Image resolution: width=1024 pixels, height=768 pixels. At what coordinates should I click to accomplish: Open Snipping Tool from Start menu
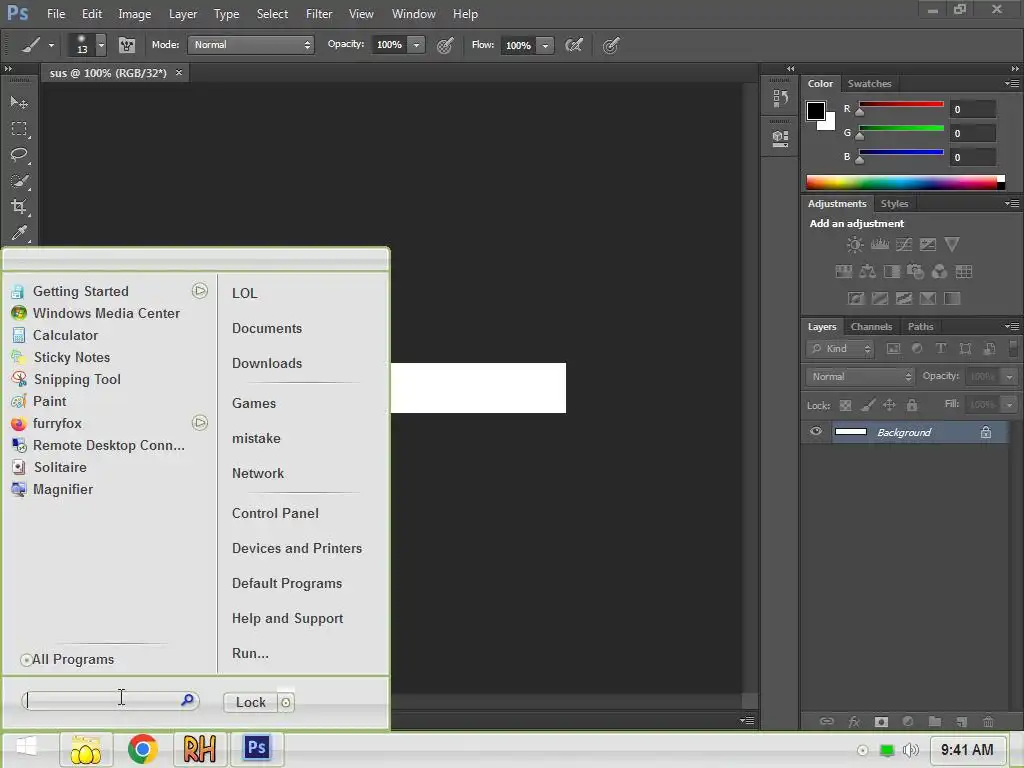pos(77,379)
